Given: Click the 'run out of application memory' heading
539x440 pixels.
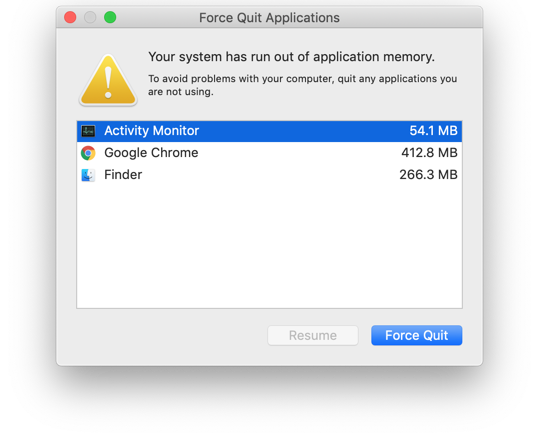Looking at the screenshot, I should [292, 57].
